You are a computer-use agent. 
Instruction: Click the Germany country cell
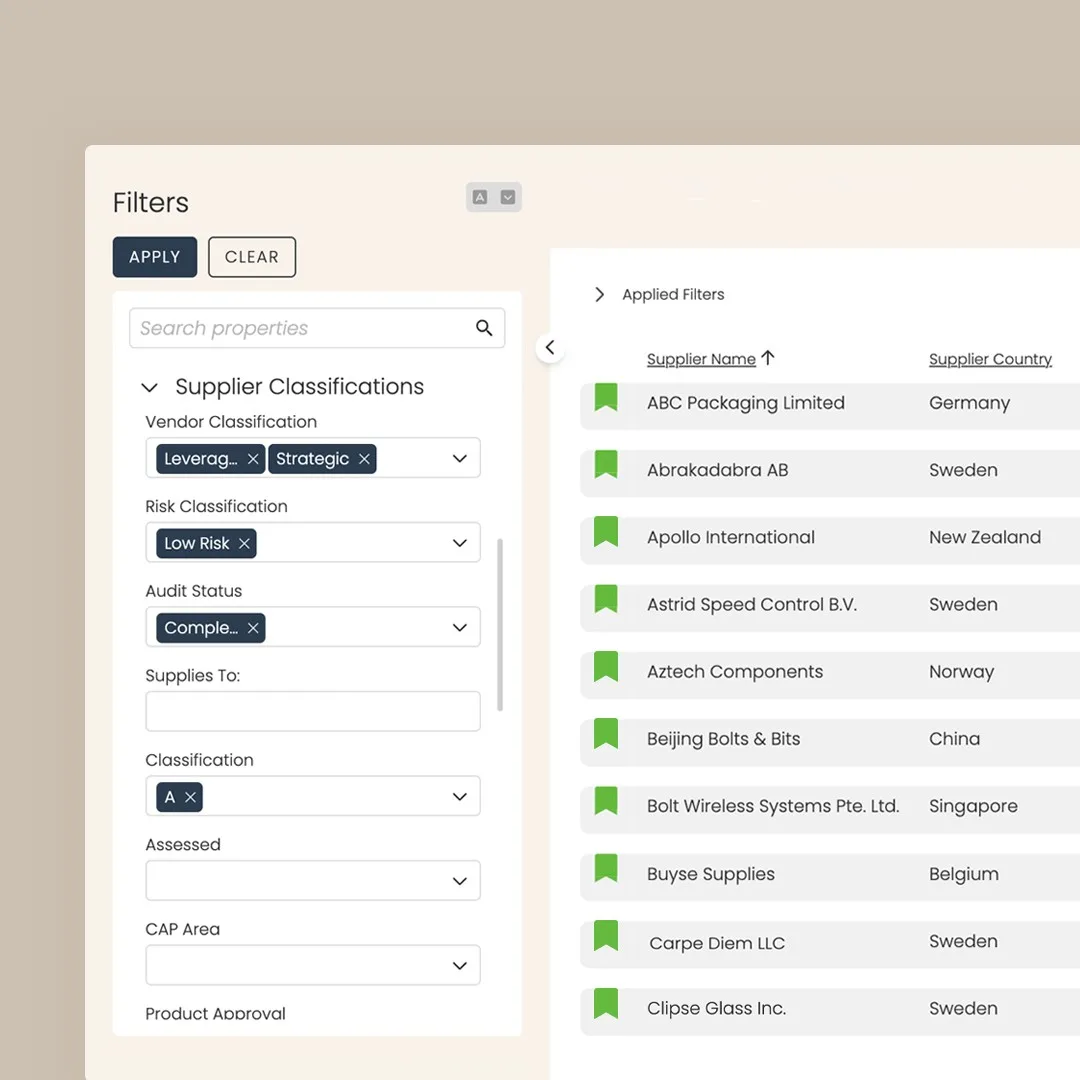(969, 403)
